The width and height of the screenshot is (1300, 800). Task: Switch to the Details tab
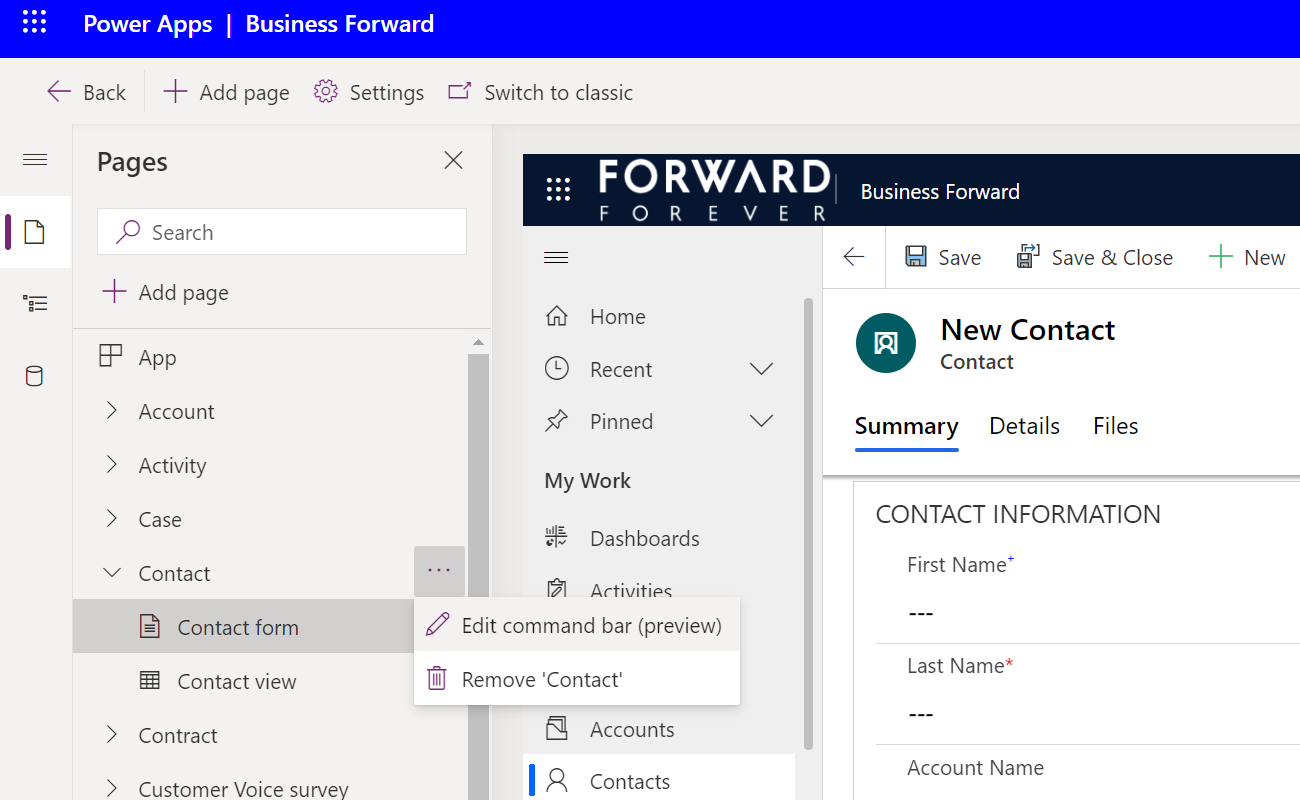pos(1024,426)
